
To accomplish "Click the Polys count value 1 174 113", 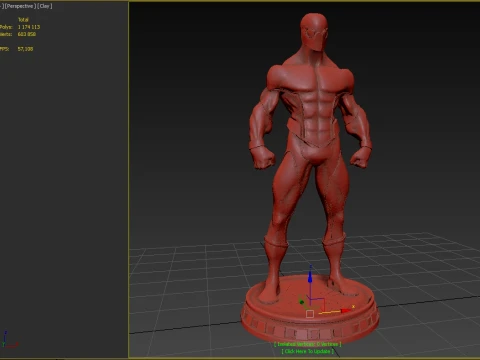I will coord(29,27).
